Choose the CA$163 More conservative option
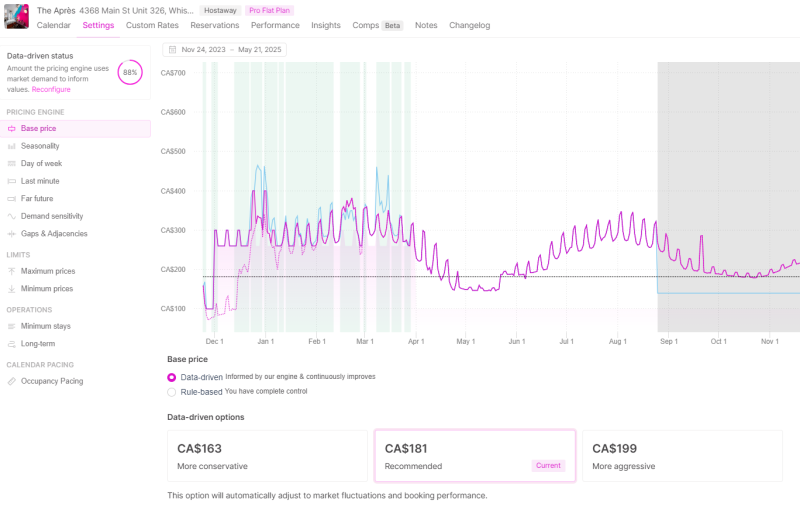This screenshot has width=800, height=510. 267,456
